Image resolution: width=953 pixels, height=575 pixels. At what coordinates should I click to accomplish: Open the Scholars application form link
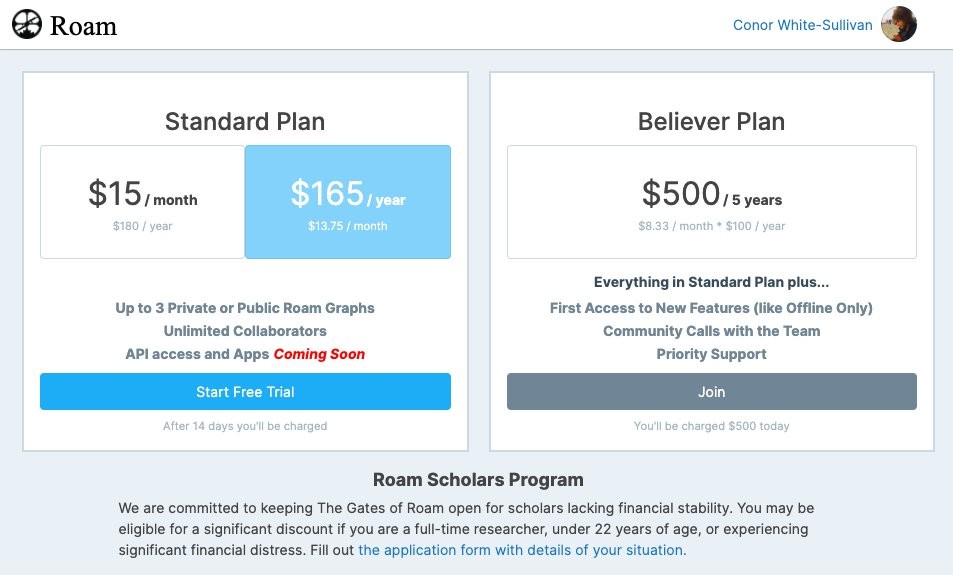point(522,550)
